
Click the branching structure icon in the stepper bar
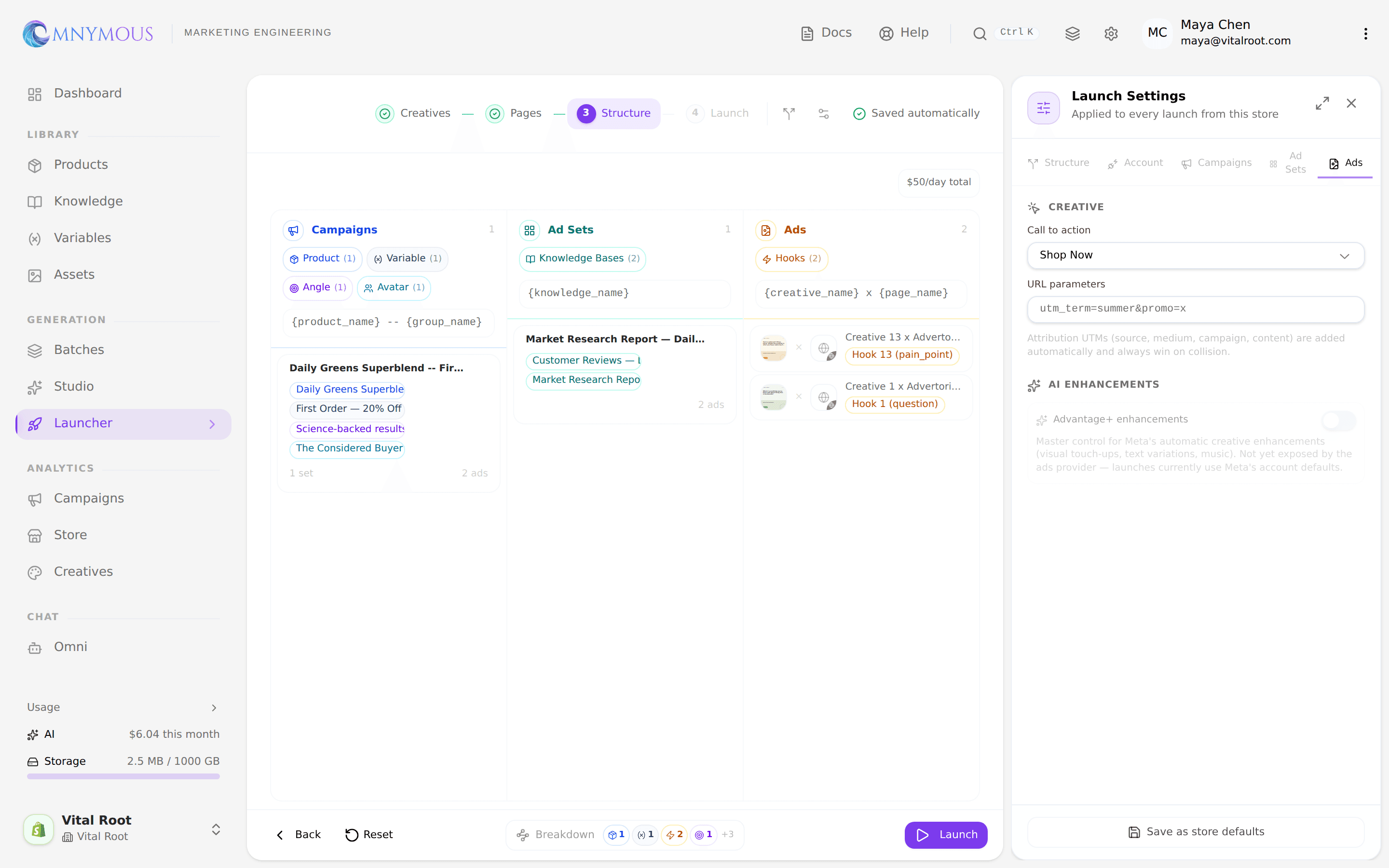[789, 114]
